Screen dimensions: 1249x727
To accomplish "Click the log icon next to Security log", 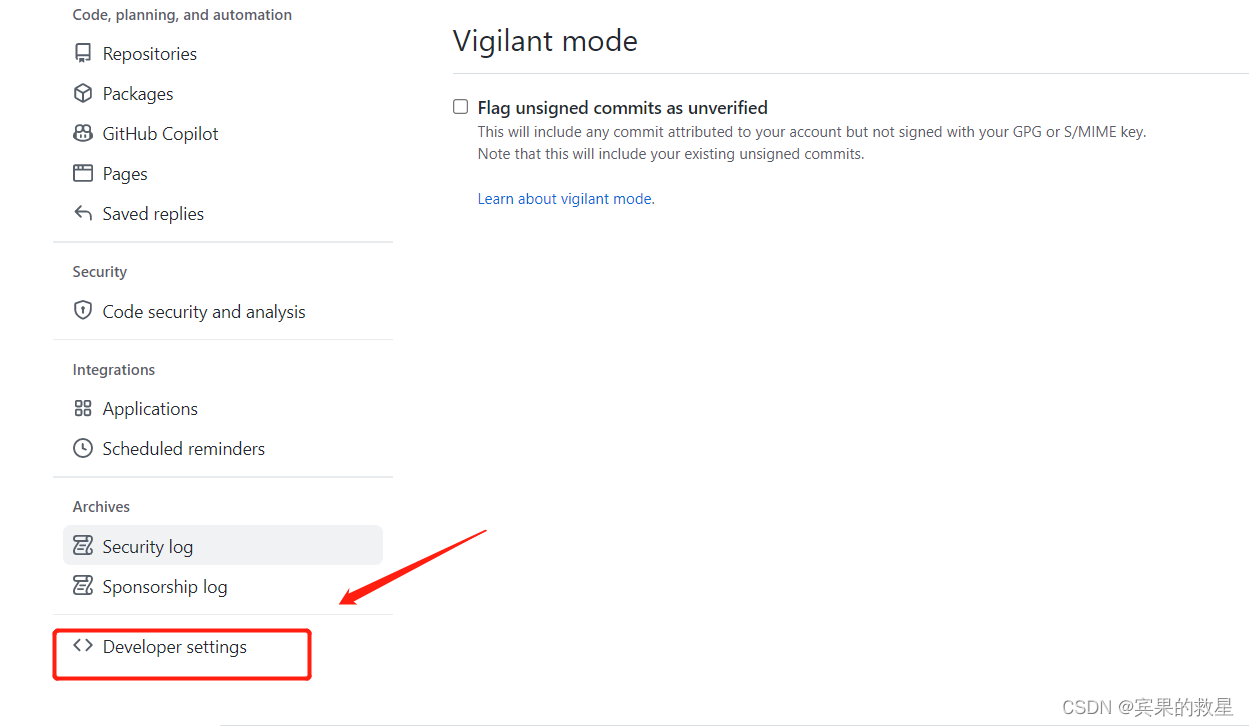I will (x=82, y=545).
